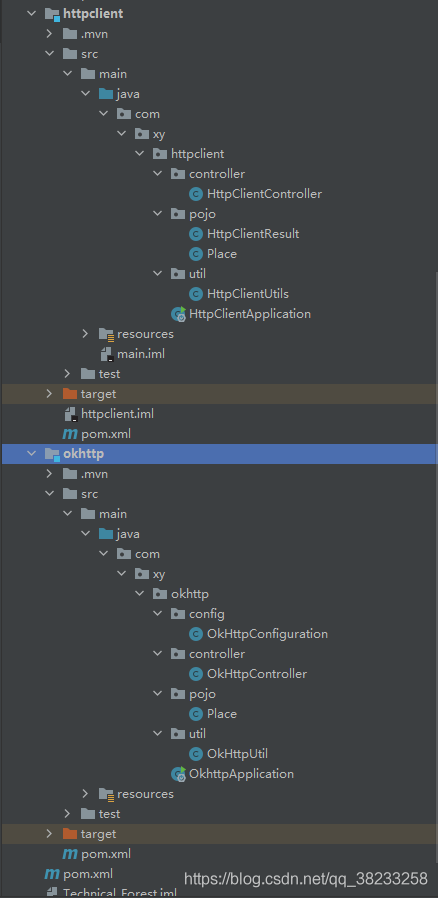Select HttpClientUtils in the util package
The height and width of the screenshot is (898, 438).
point(248,294)
